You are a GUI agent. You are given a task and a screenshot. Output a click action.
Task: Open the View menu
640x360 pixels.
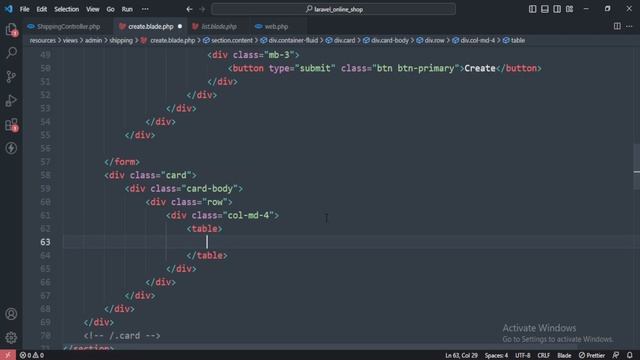click(93, 9)
